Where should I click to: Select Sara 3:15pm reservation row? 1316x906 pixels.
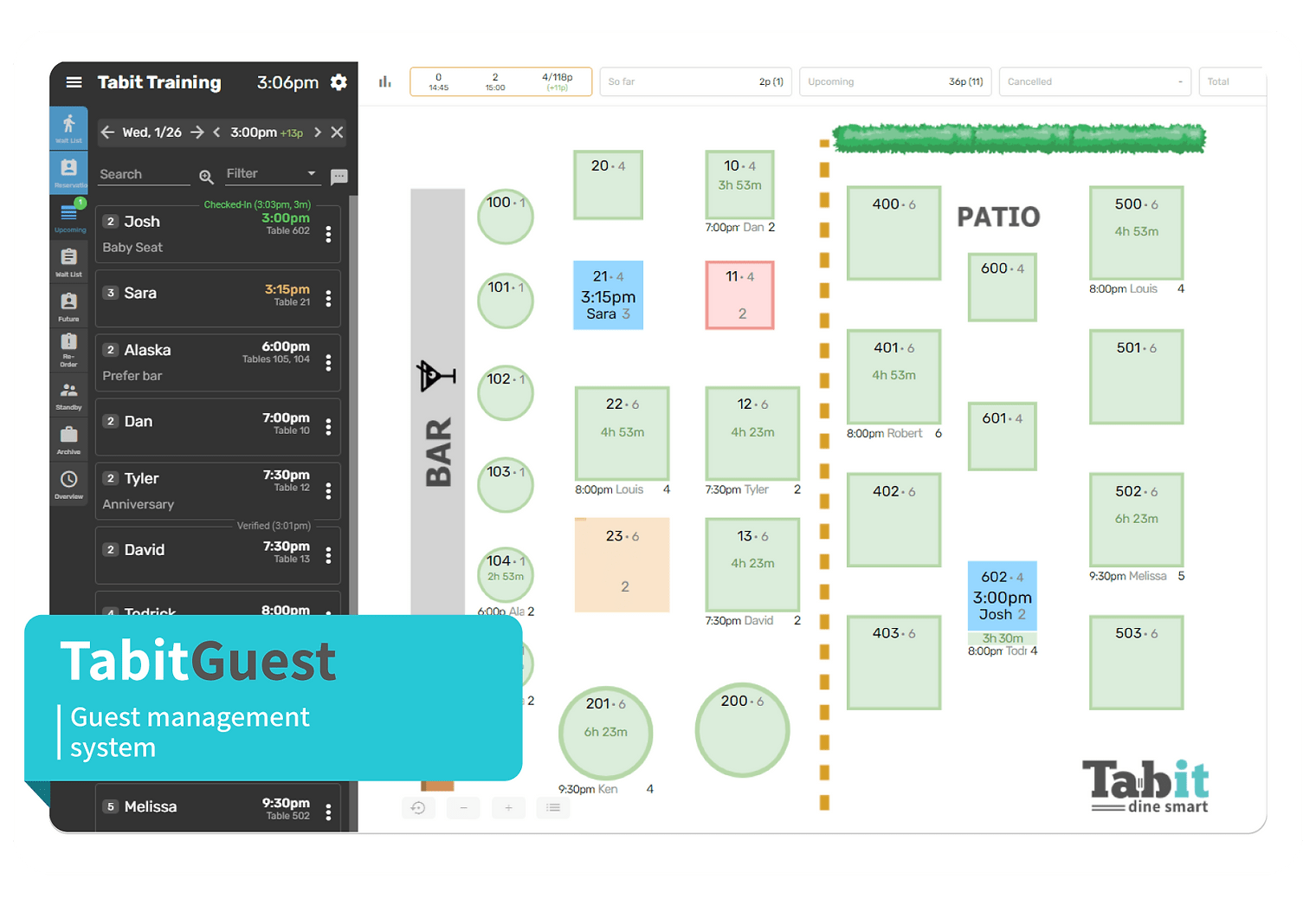pyautogui.click(x=217, y=298)
